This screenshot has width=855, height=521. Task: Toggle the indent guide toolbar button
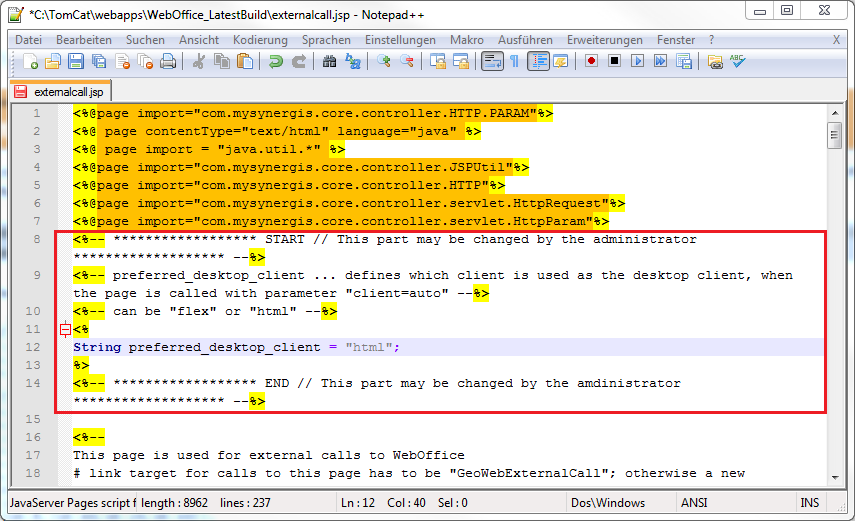coord(538,62)
